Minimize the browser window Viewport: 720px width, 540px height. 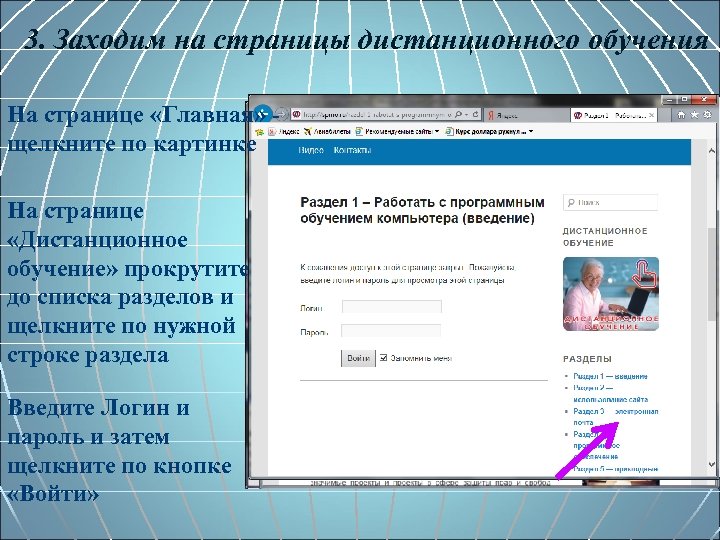670,99
